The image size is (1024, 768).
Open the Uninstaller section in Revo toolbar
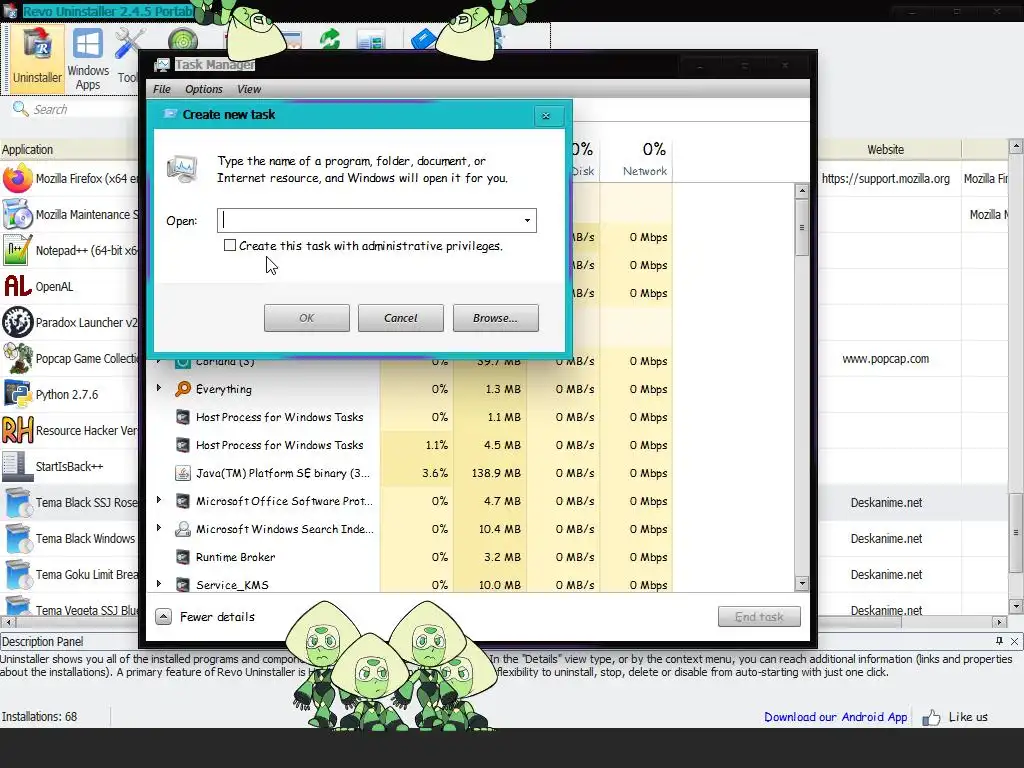pyautogui.click(x=37, y=57)
